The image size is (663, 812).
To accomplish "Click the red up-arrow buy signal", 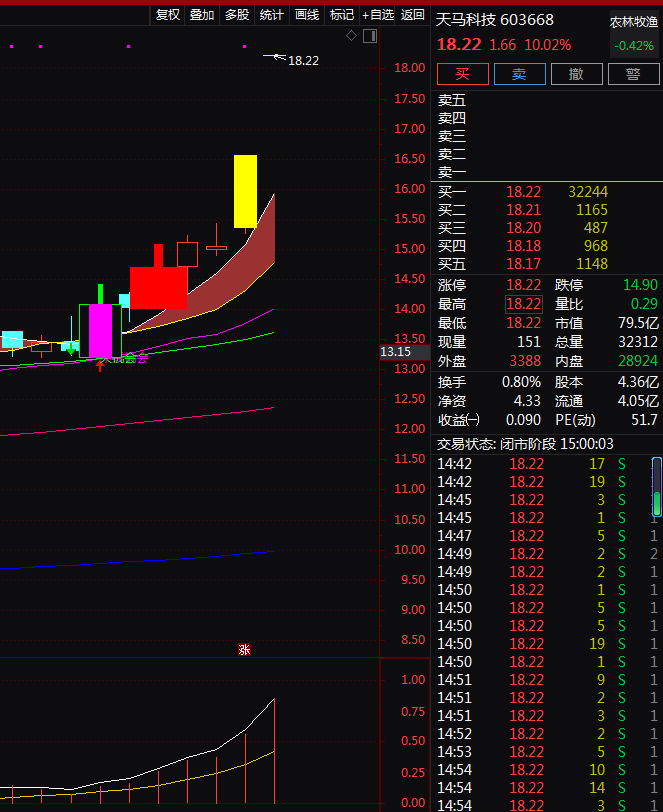I will [x=100, y=366].
